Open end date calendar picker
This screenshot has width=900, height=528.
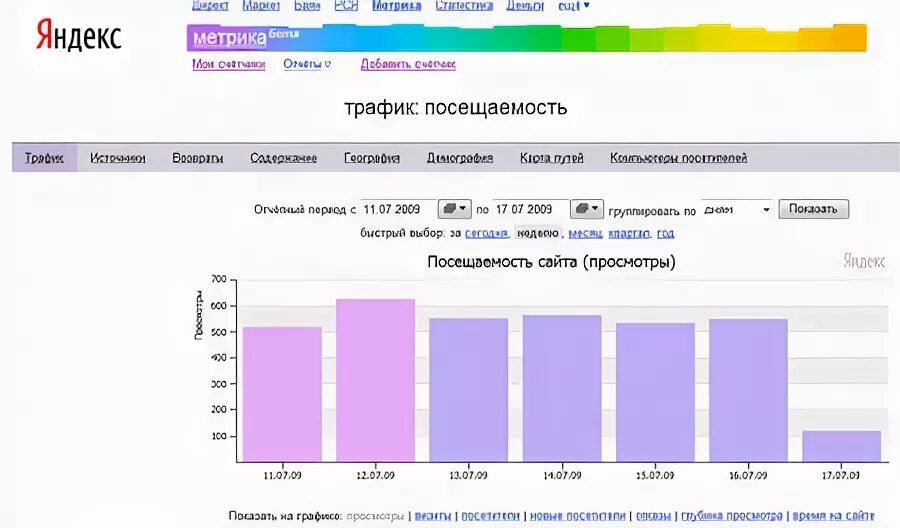pyautogui.click(x=587, y=209)
